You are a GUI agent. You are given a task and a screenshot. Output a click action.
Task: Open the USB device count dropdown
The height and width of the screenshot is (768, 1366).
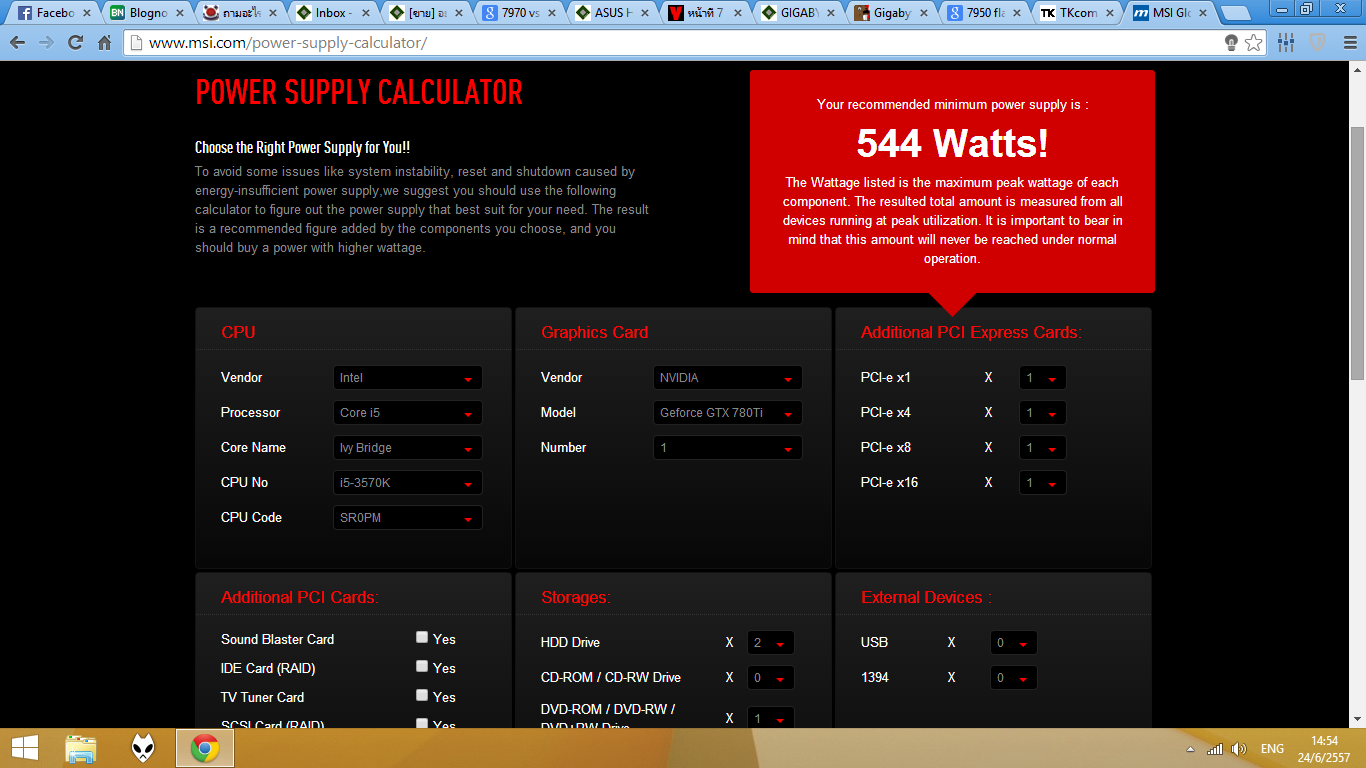(x=1013, y=643)
